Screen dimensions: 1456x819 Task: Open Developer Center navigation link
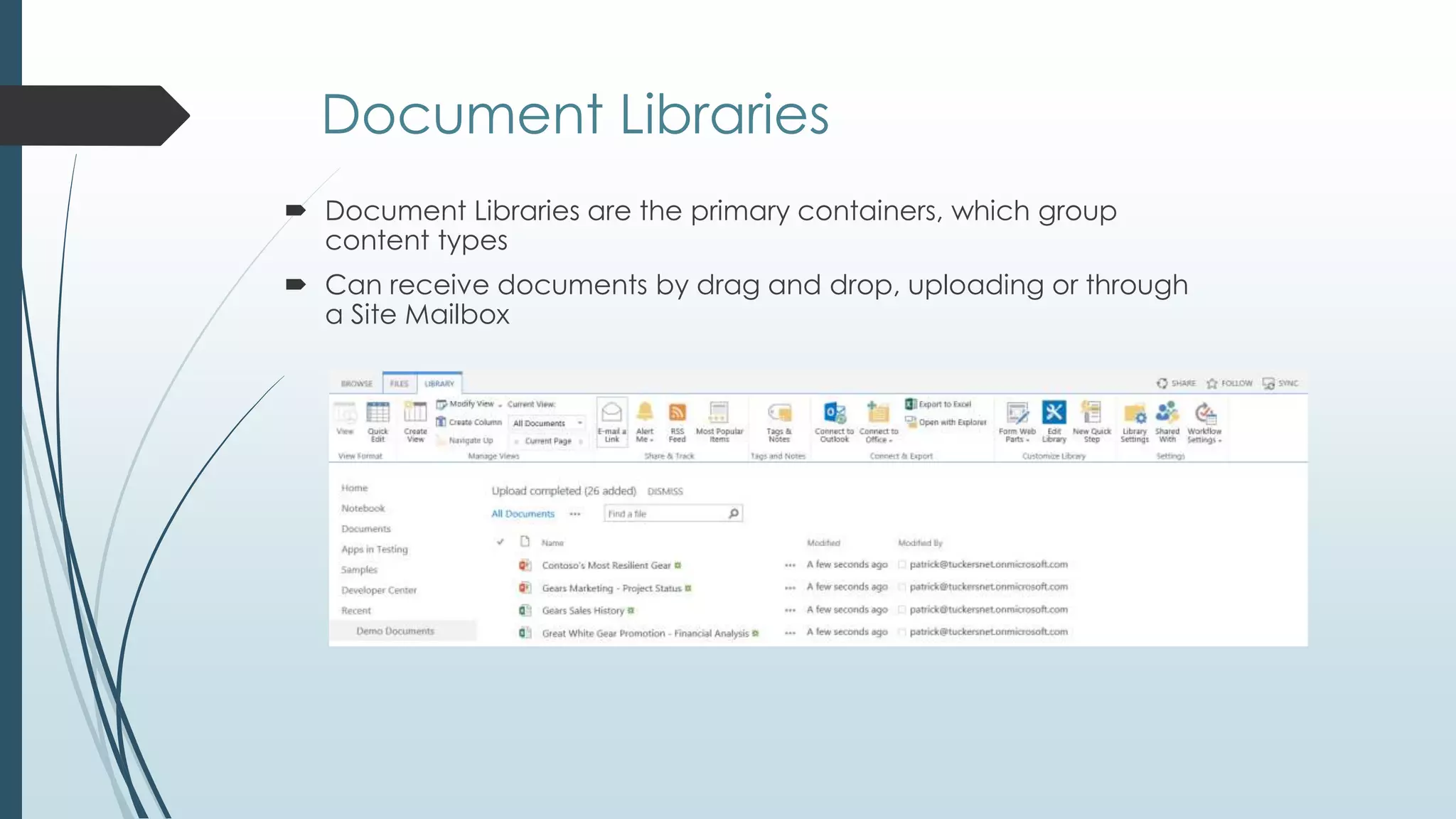[x=378, y=590]
